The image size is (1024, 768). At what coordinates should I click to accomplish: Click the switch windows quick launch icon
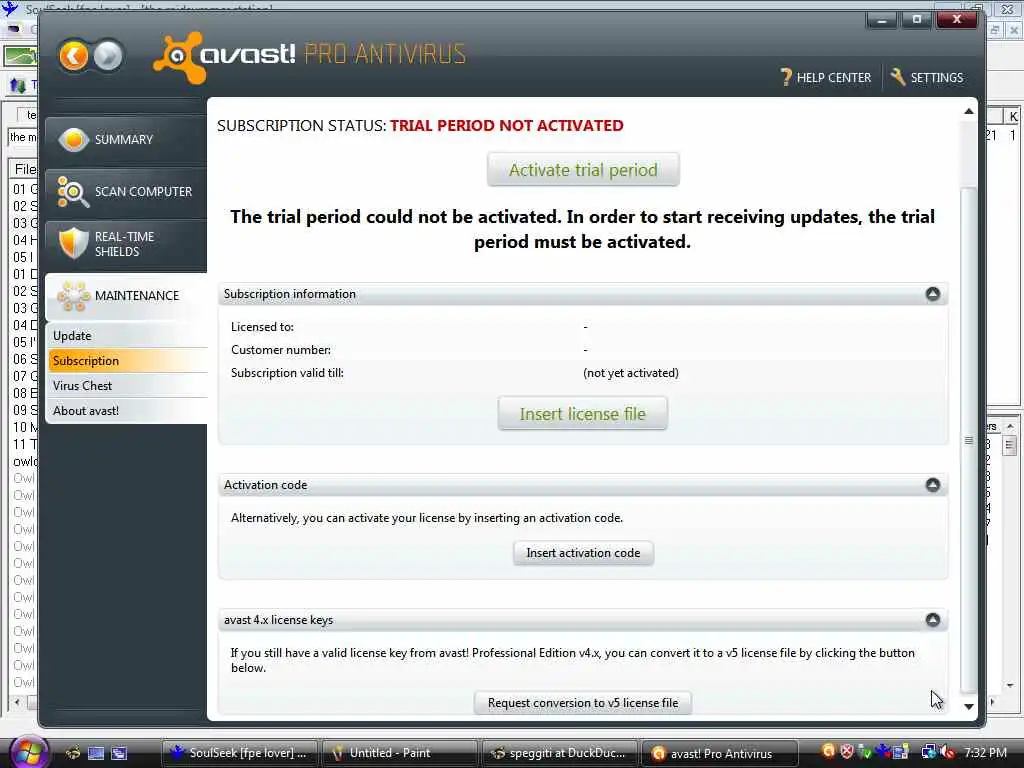(x=120, y=753)
